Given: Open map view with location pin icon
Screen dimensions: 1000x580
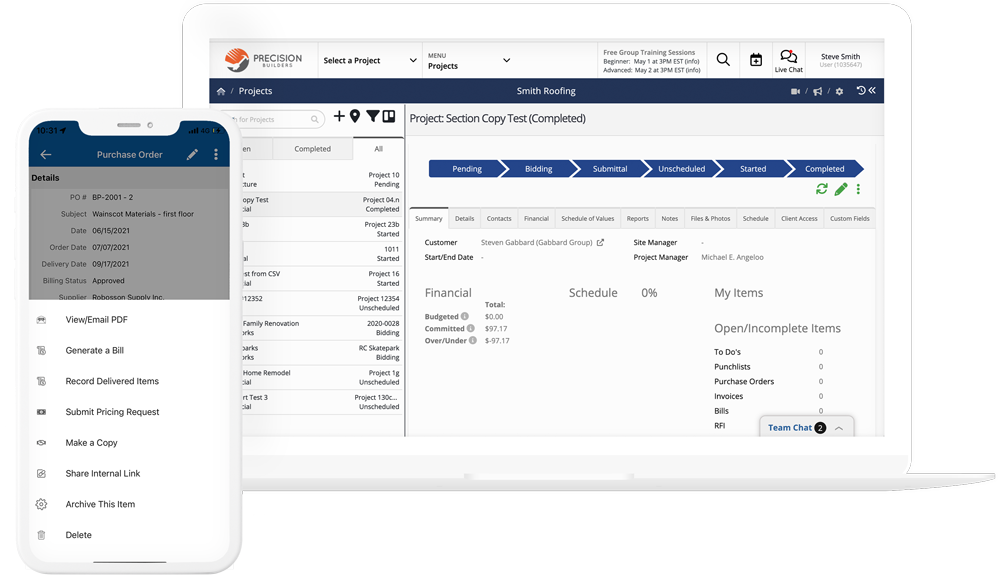Looking at the screenshot, I should [x=355, y=117].
